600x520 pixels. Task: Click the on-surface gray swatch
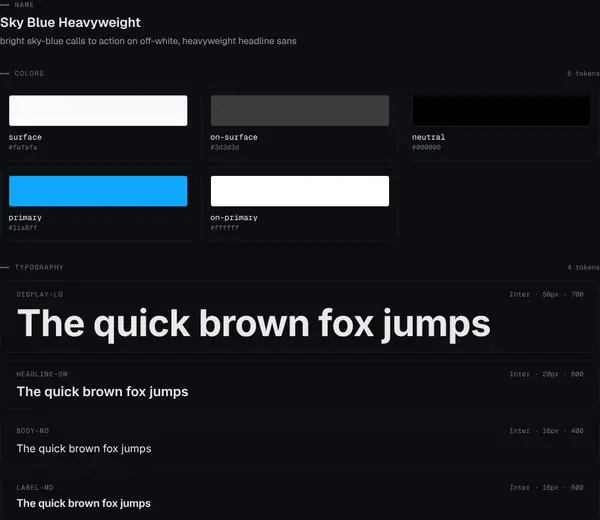300,111
